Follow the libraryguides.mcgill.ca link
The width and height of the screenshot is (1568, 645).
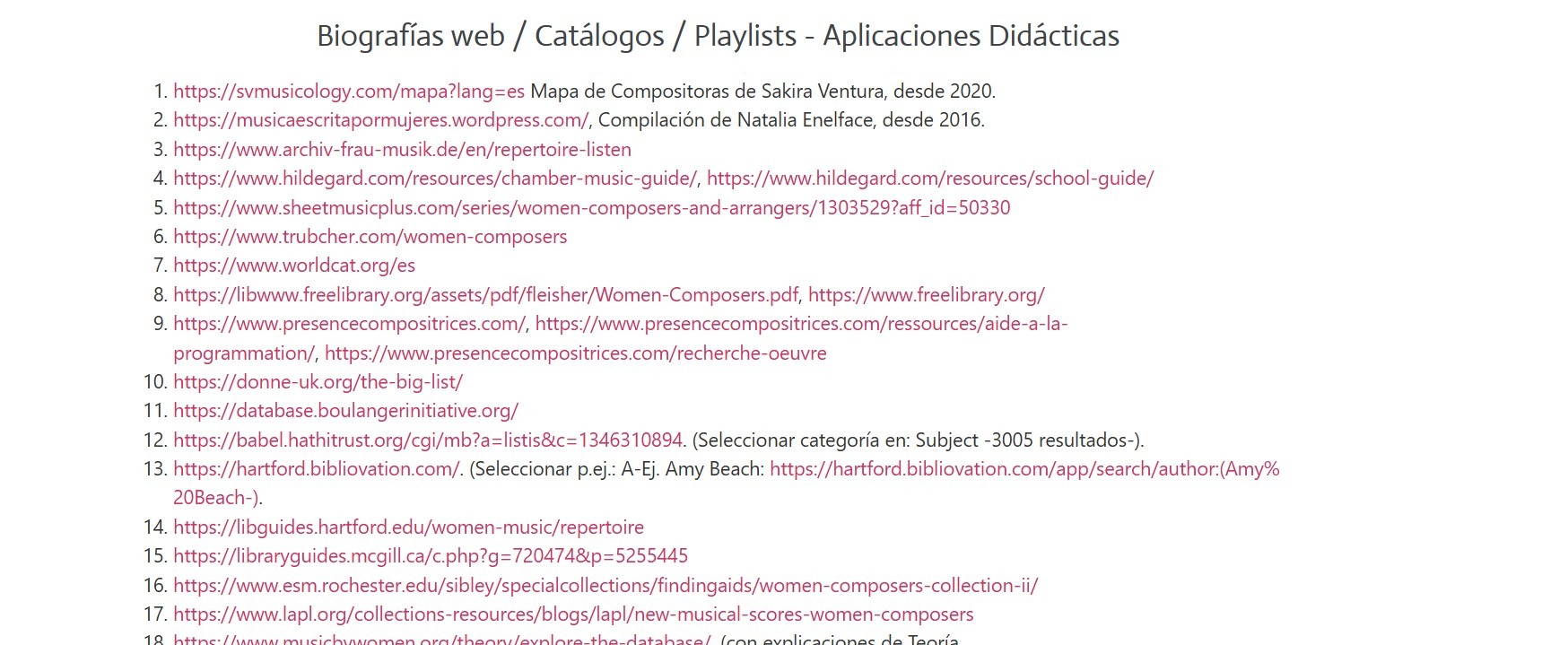(x=431, y=556)
